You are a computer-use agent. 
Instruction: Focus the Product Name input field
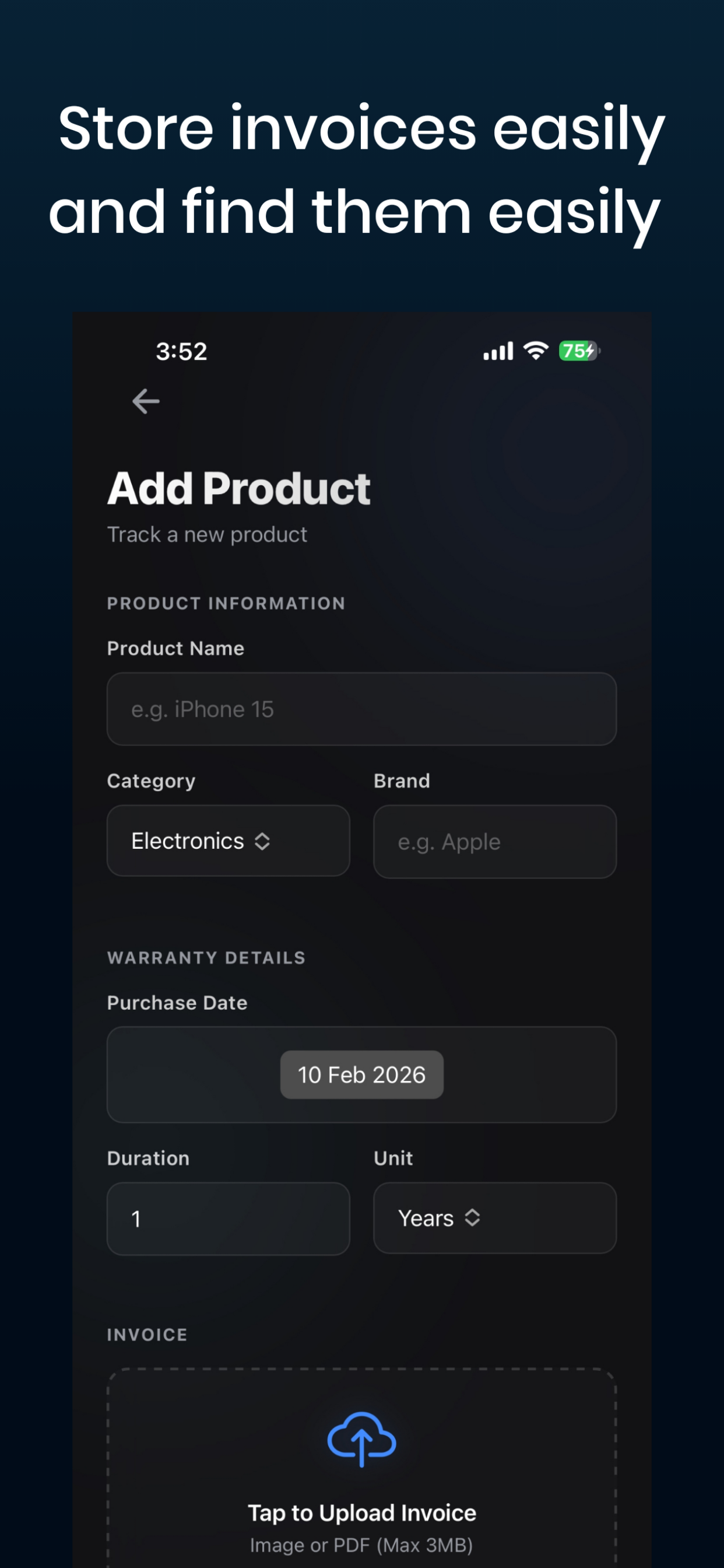coord(361,709)
